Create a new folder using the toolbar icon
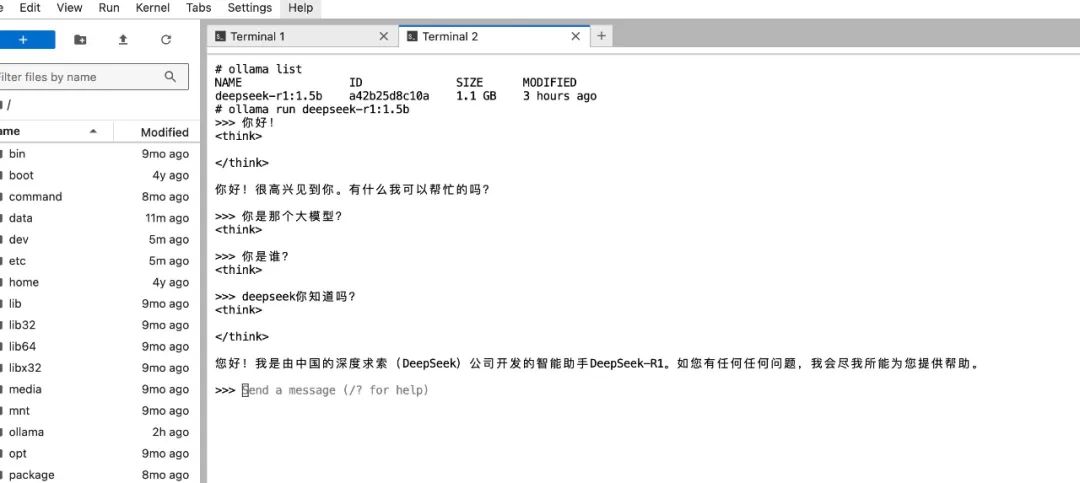Screen dimensions: 1080x483 pyautogui.click(x=80, y=40)
